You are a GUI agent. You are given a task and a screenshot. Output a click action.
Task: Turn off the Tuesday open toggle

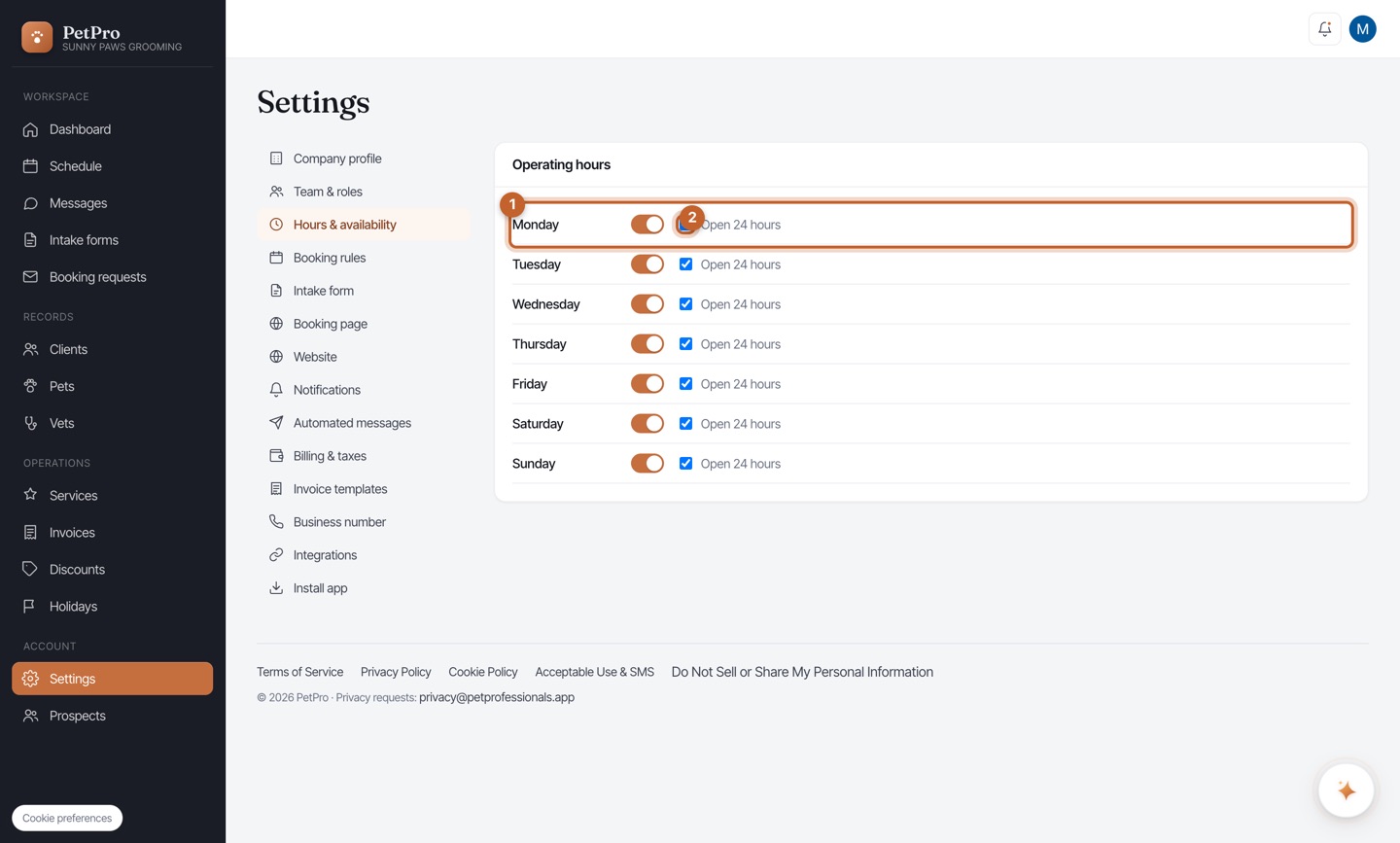[x=647, y=264]
